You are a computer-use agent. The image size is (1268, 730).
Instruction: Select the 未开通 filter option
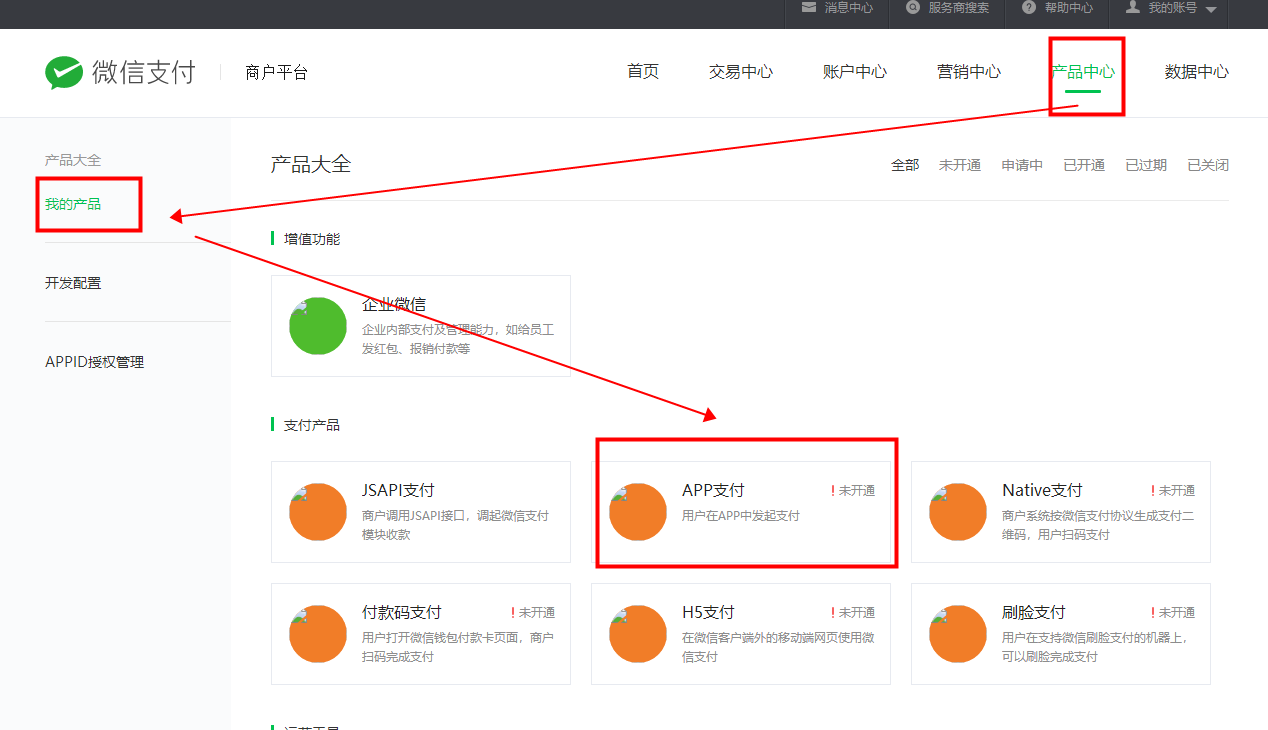pyautogui.click(x=960, y=165)
